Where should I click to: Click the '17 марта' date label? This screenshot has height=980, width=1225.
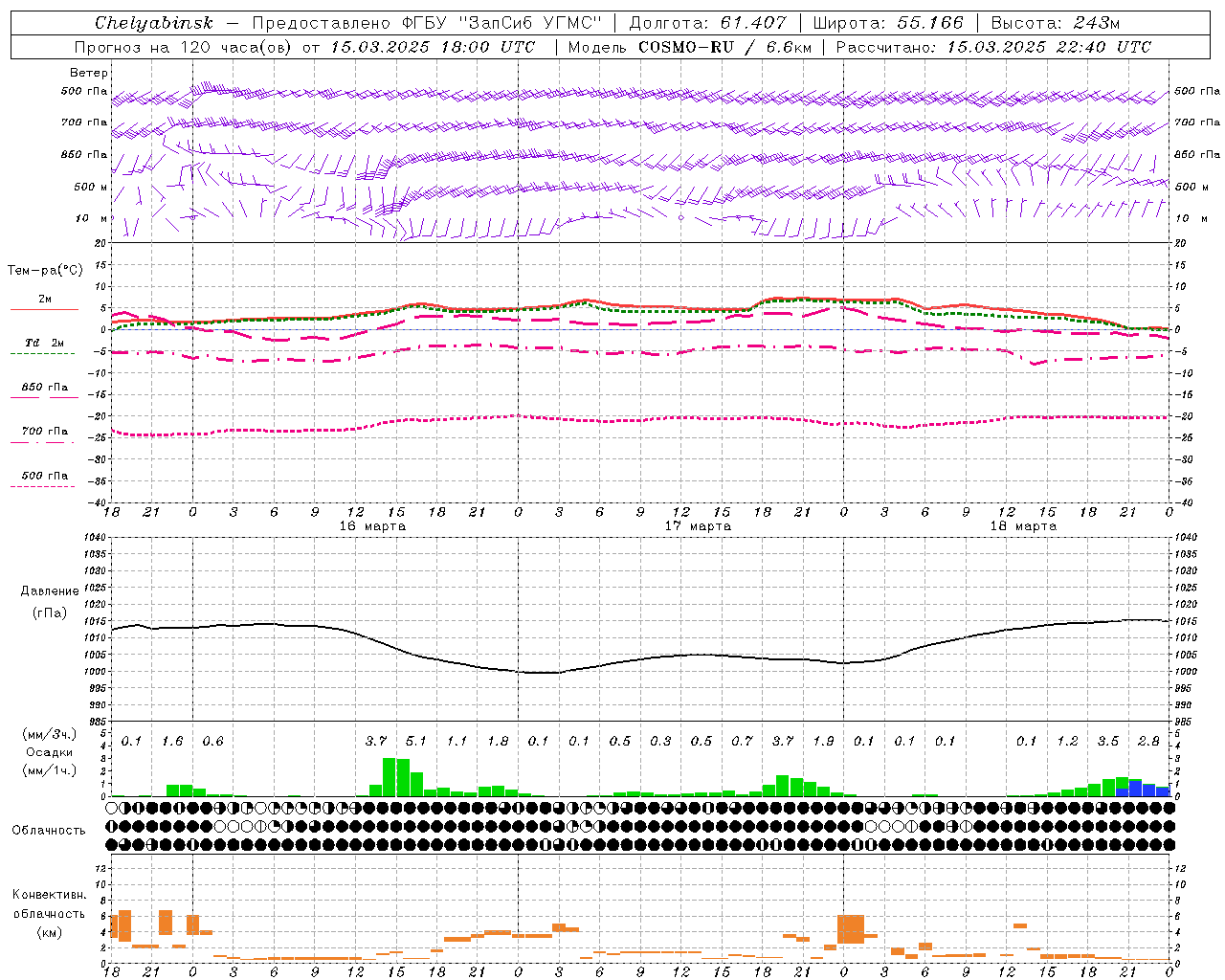click(x=698, y=526)
